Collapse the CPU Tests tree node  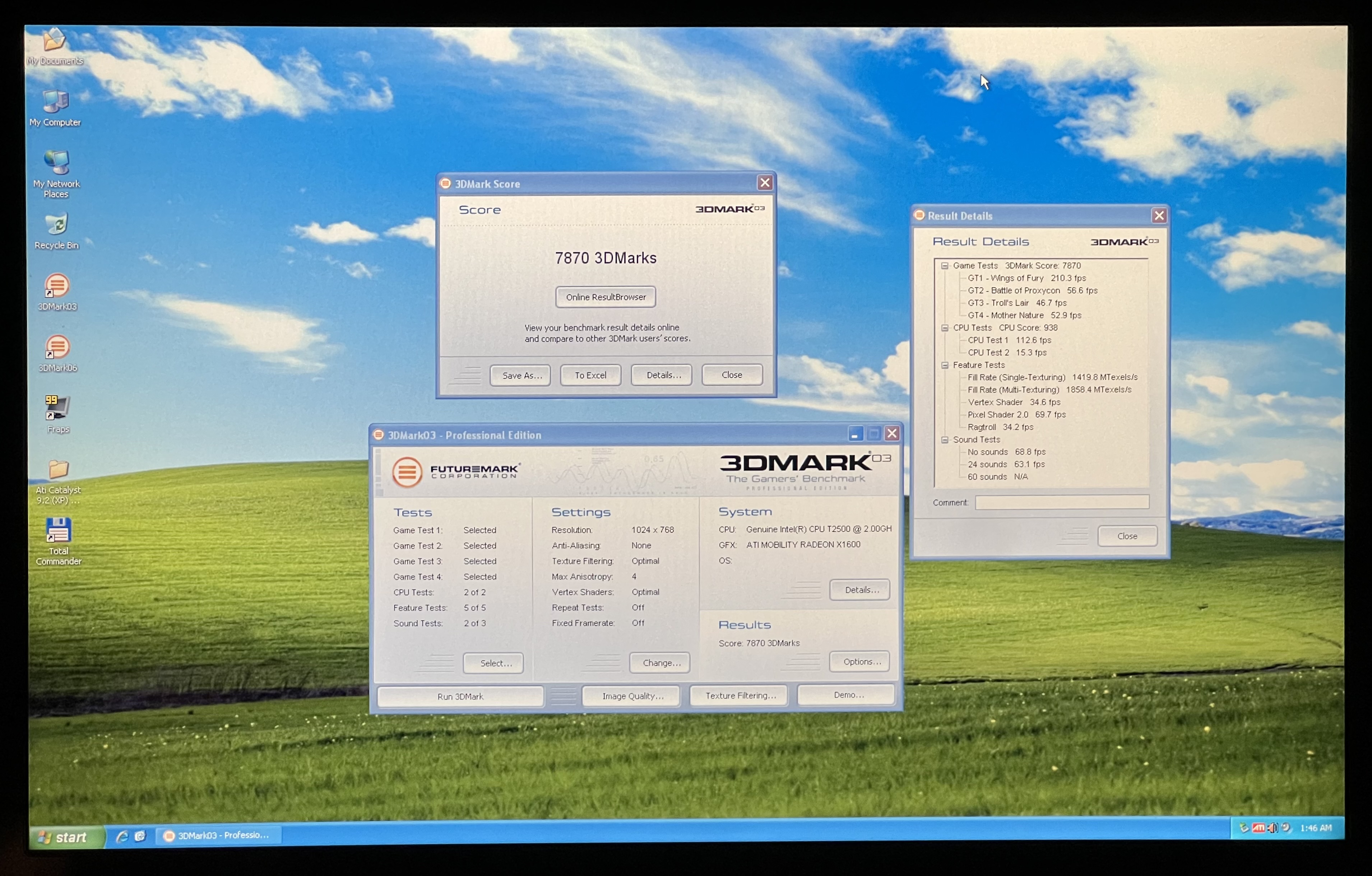[945, 328]
